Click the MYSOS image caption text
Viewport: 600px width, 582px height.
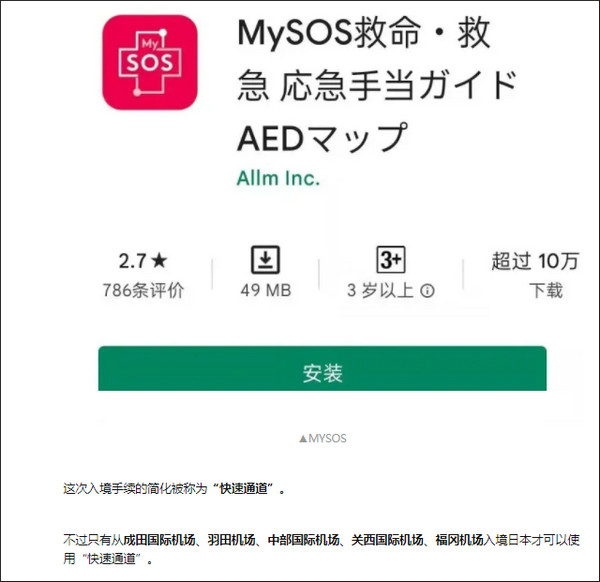(328, 439)
